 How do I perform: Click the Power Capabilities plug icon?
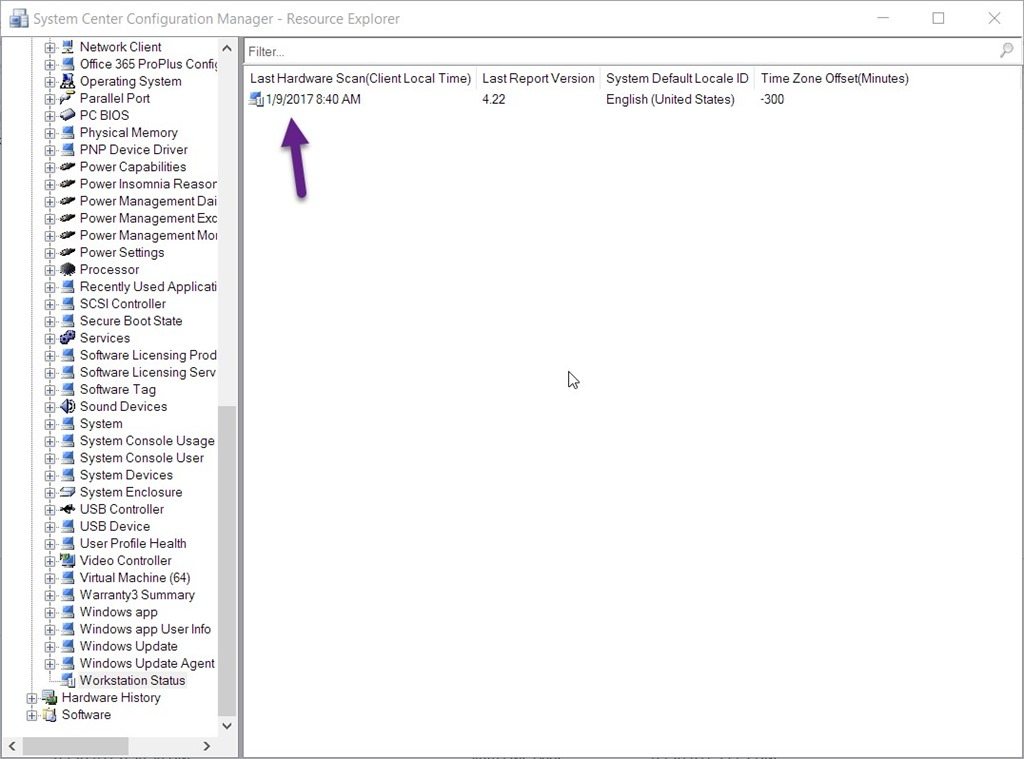pos(67,167)
